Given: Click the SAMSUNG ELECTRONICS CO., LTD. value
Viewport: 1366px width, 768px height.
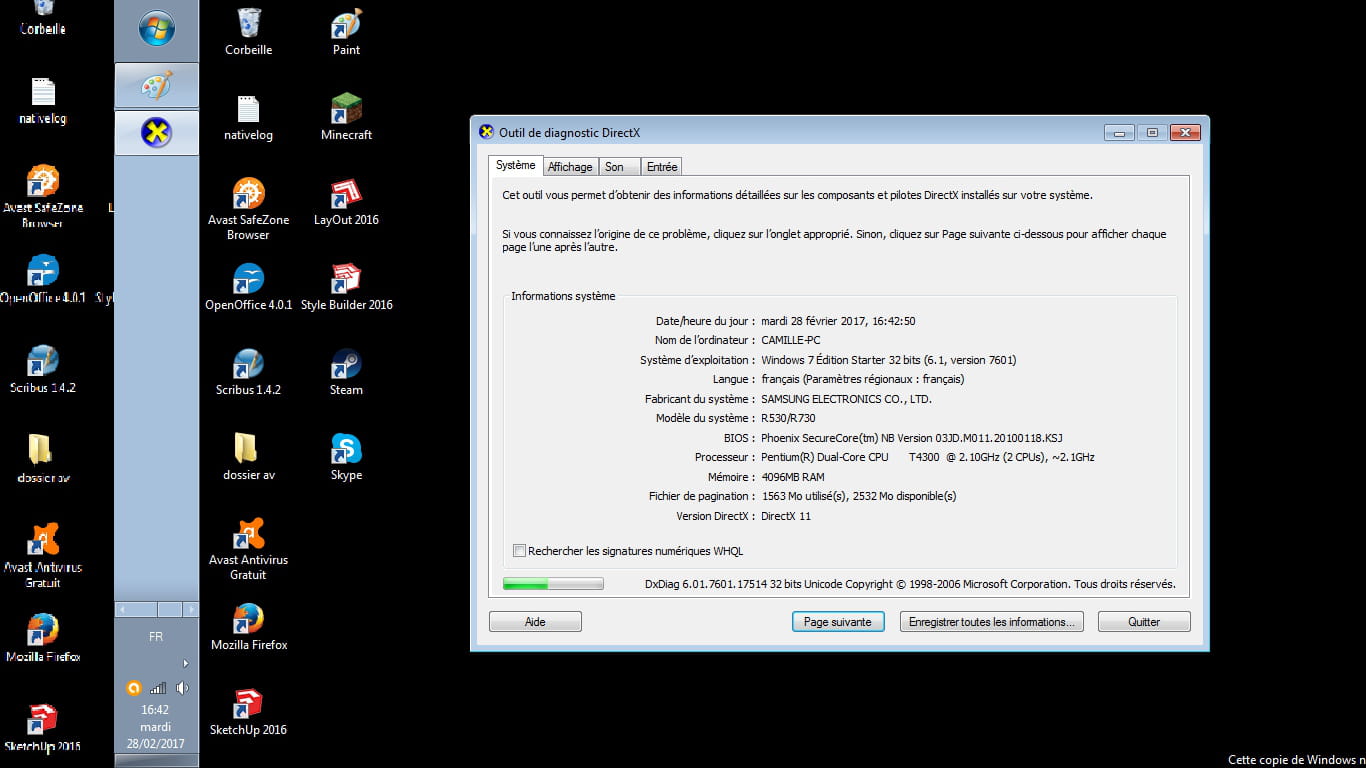Looking at the screenshot, I should [846, 399].
